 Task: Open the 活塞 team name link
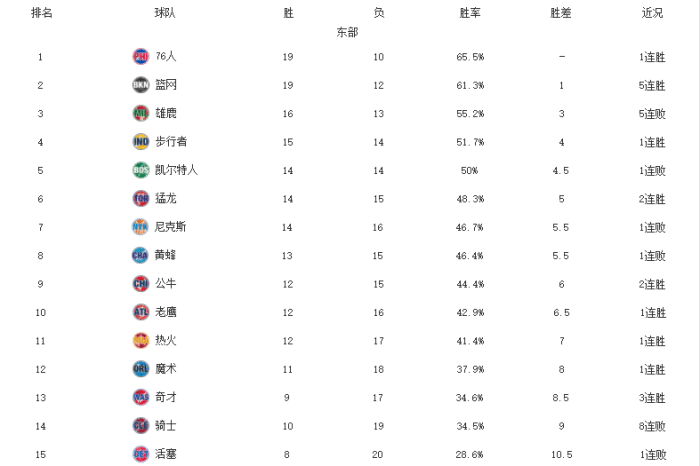point(166,454)
